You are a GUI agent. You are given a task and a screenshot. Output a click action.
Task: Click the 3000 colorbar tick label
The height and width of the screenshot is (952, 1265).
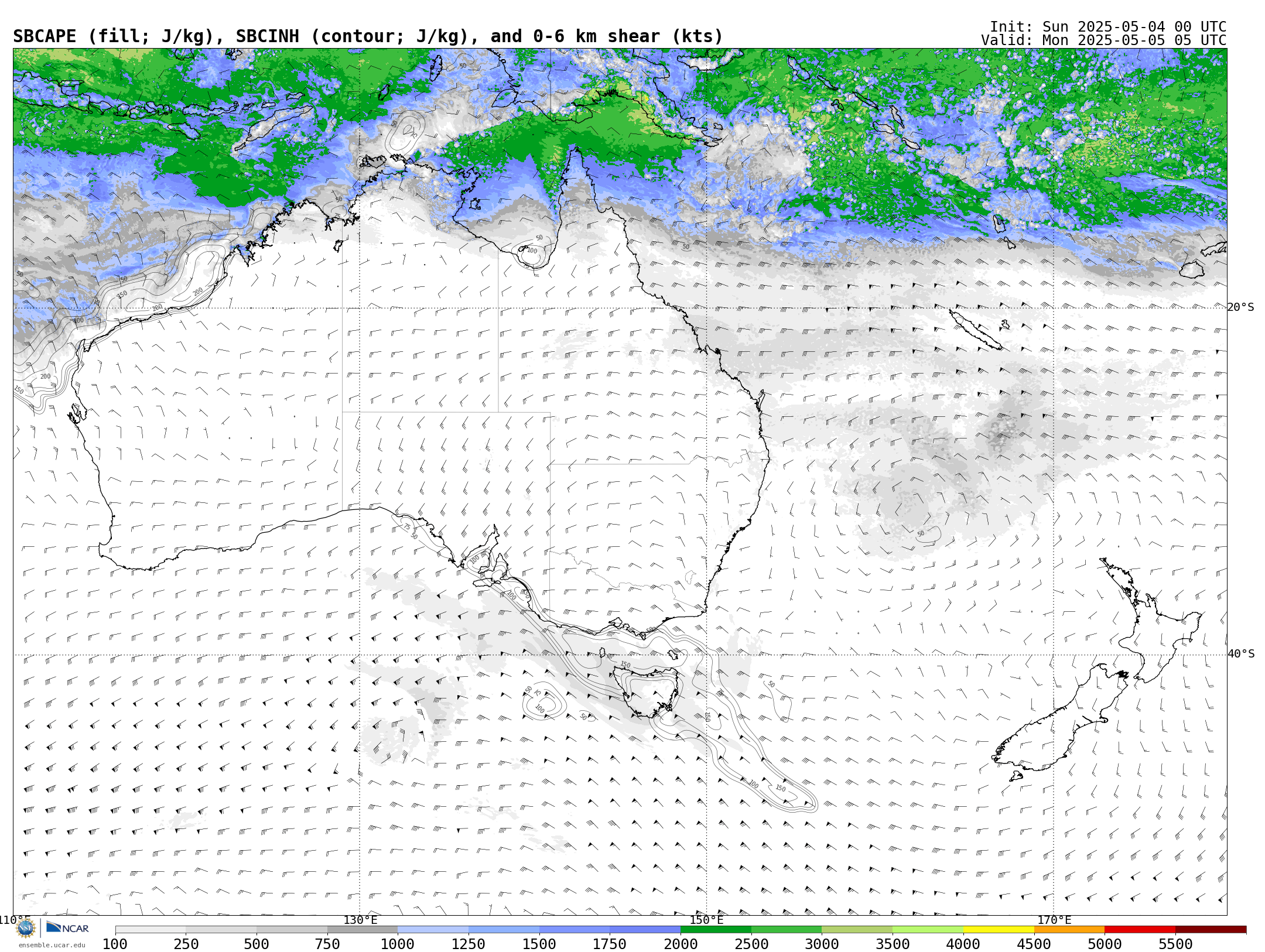(x=822, y=944)
